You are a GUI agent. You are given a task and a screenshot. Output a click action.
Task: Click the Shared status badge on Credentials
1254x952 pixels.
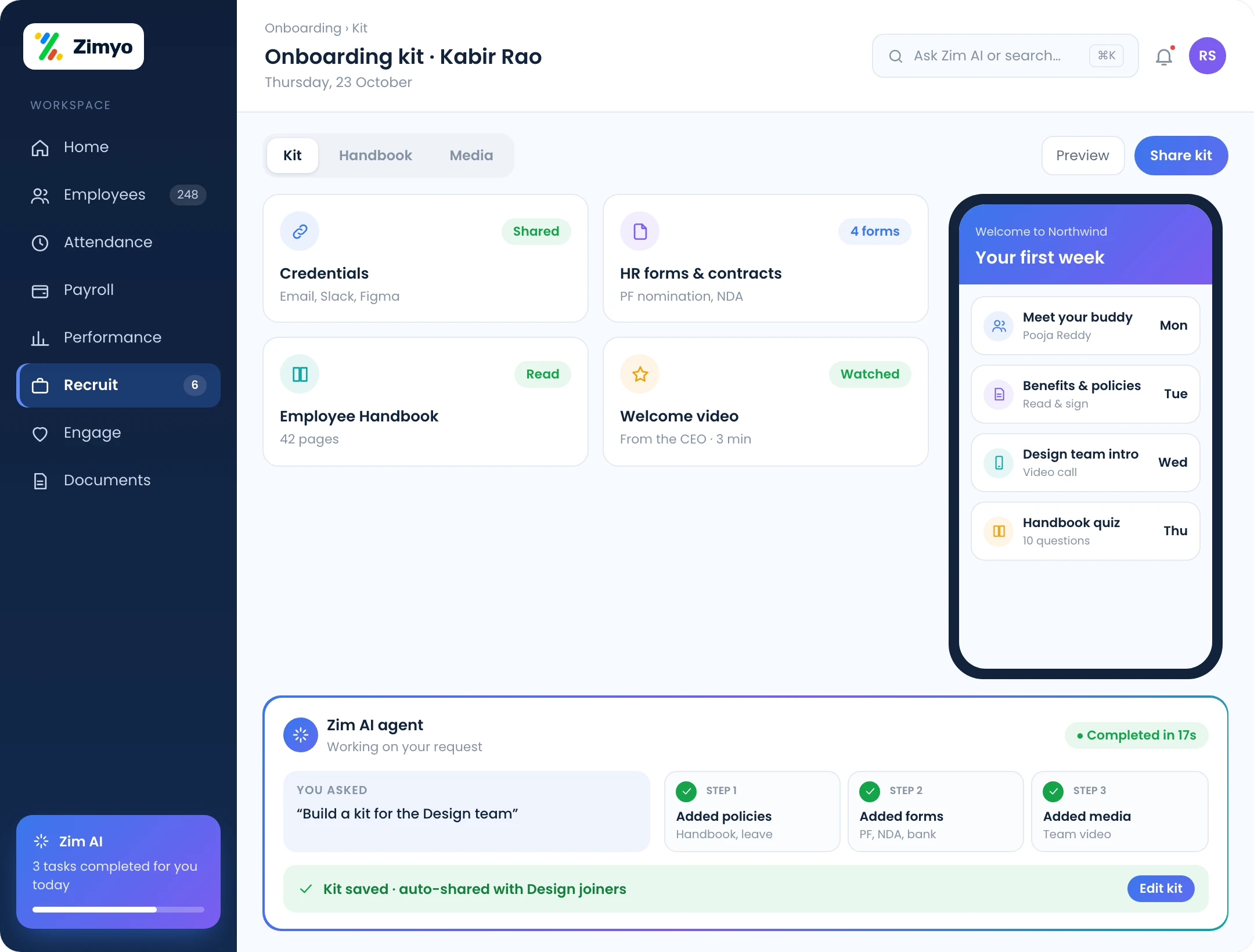point(536,231)
